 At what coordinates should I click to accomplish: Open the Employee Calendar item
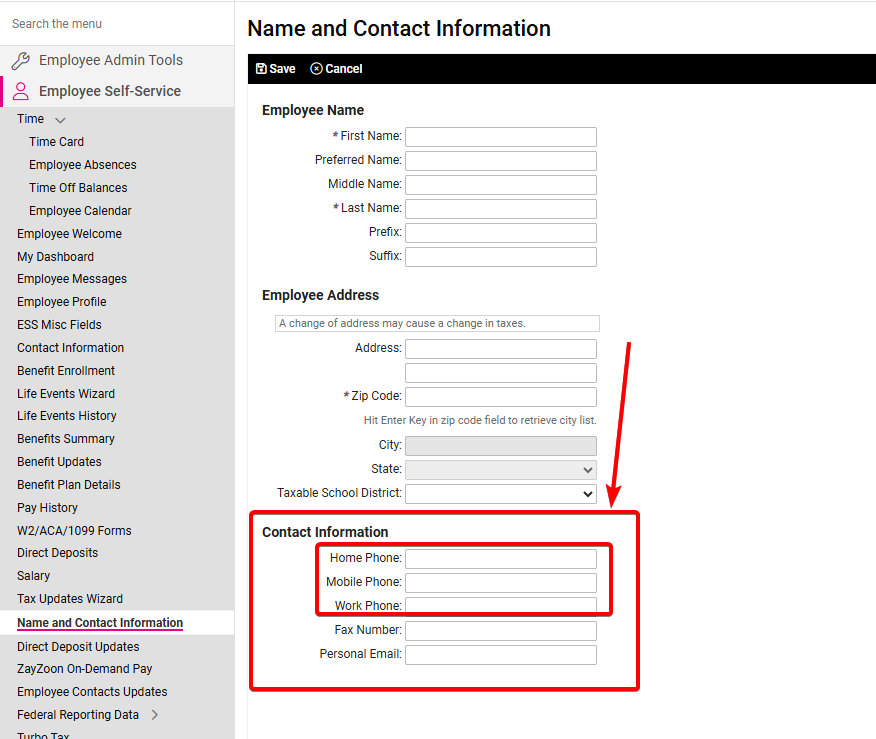point(80,211)
